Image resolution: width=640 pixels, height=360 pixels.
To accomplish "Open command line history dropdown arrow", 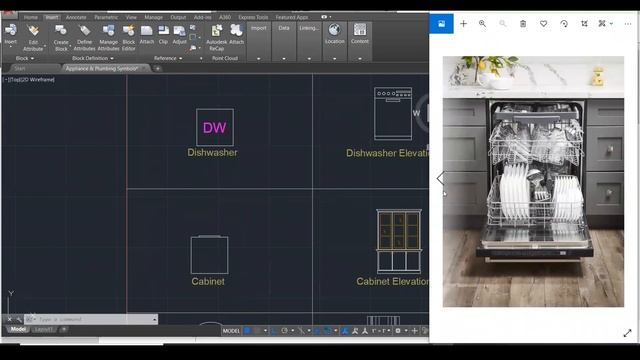I will (x=155, y=319).
